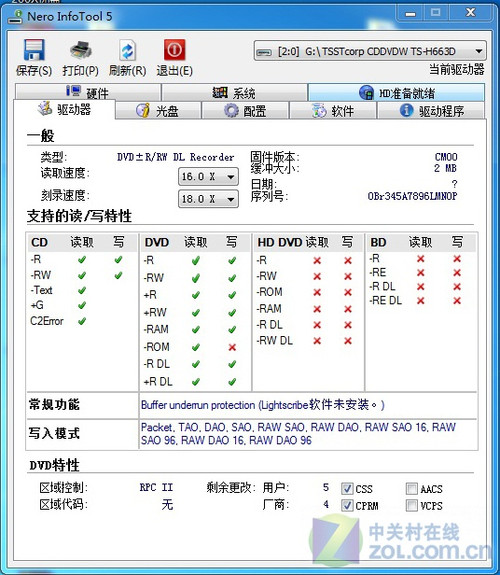
Task: Open the burn speed 18.0 X dropdown
Action: (208, 199)
